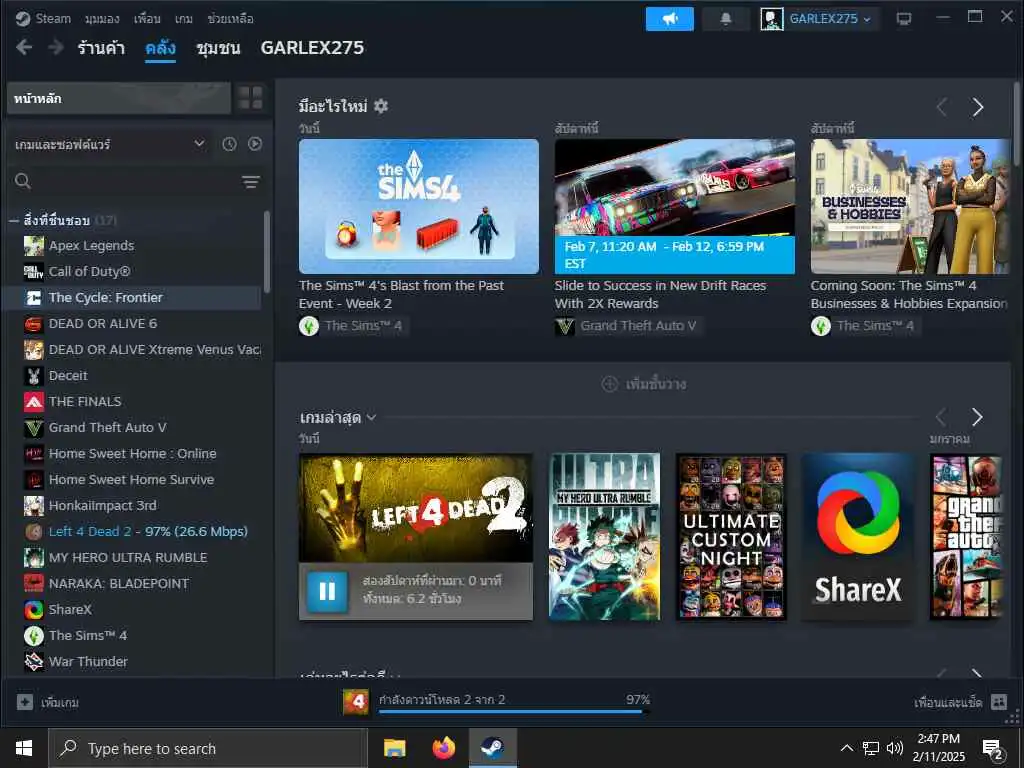Open Firefox from the taskbar
The height and width of the screenshot is (768, 1024).
tap(444, 748)
